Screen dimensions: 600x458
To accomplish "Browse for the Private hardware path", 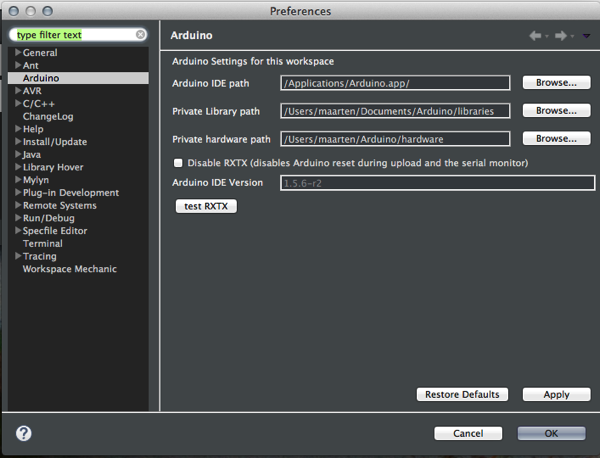I will [556, 139].
